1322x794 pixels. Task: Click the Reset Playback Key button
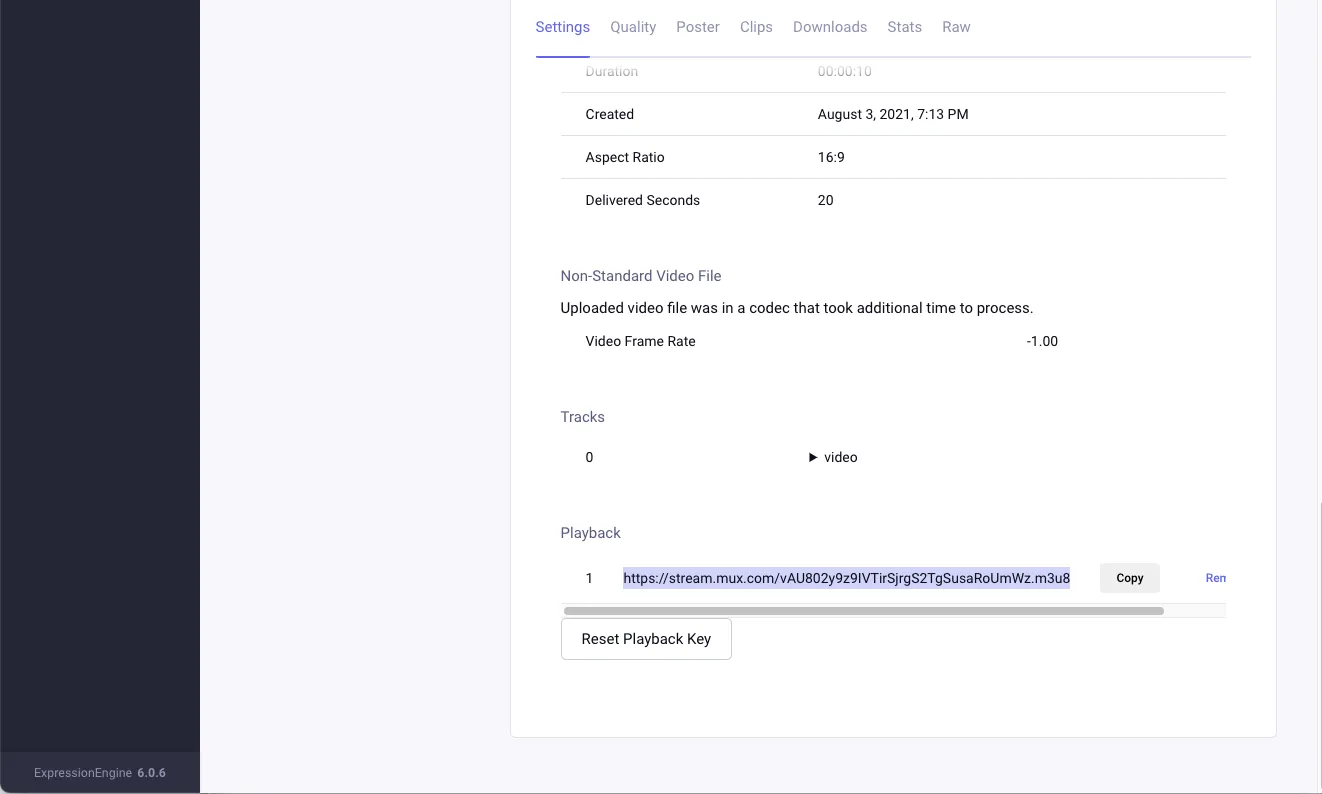(x=646, y=639)
